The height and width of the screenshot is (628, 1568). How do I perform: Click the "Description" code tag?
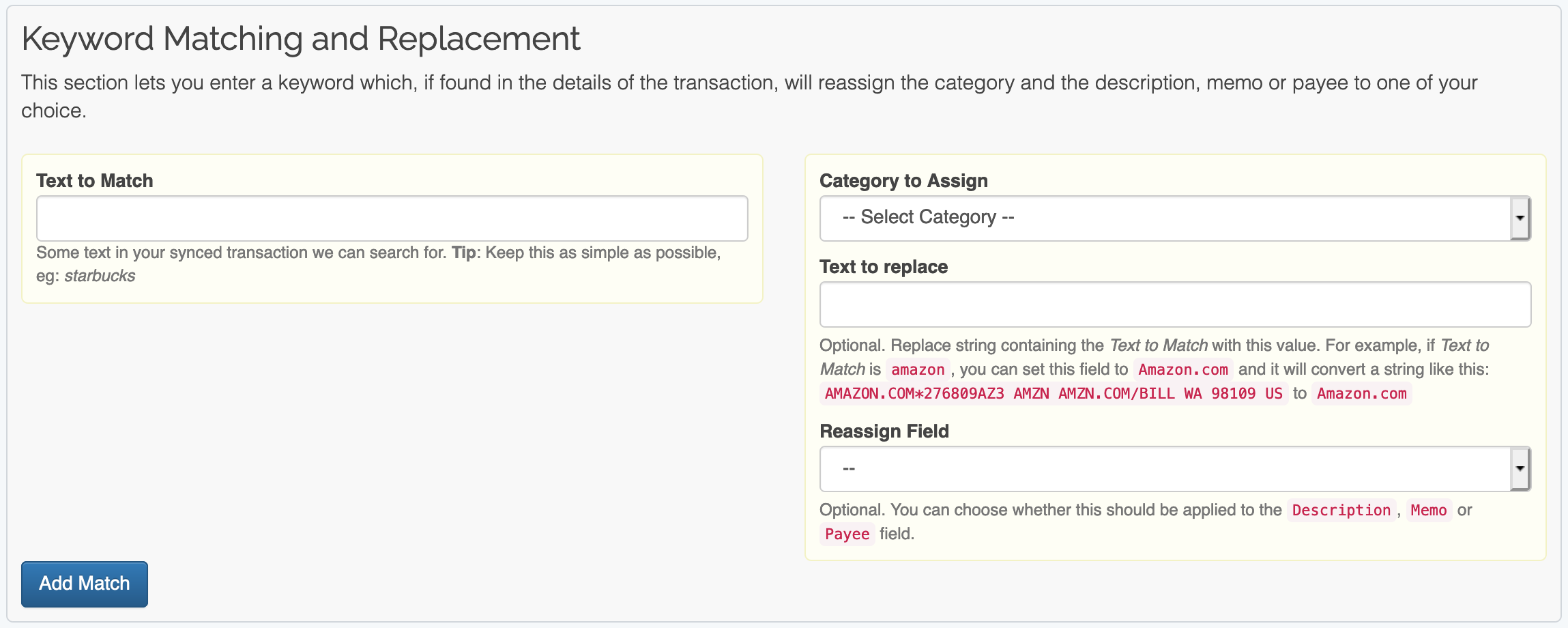[x=1341, y=511]
